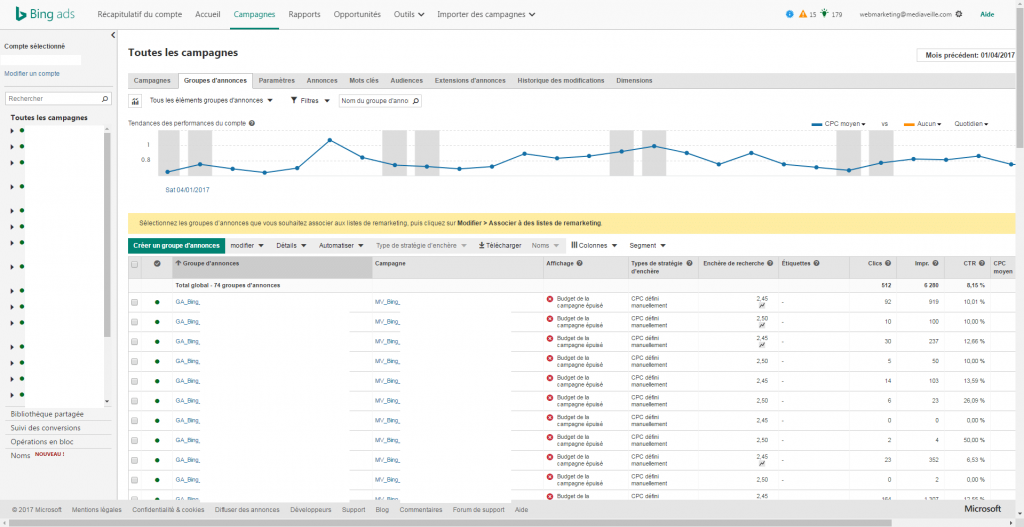This screenshot has height=527, width=1024.
Task: Toggle the performance chart icon button
Action: pos(136,101)
